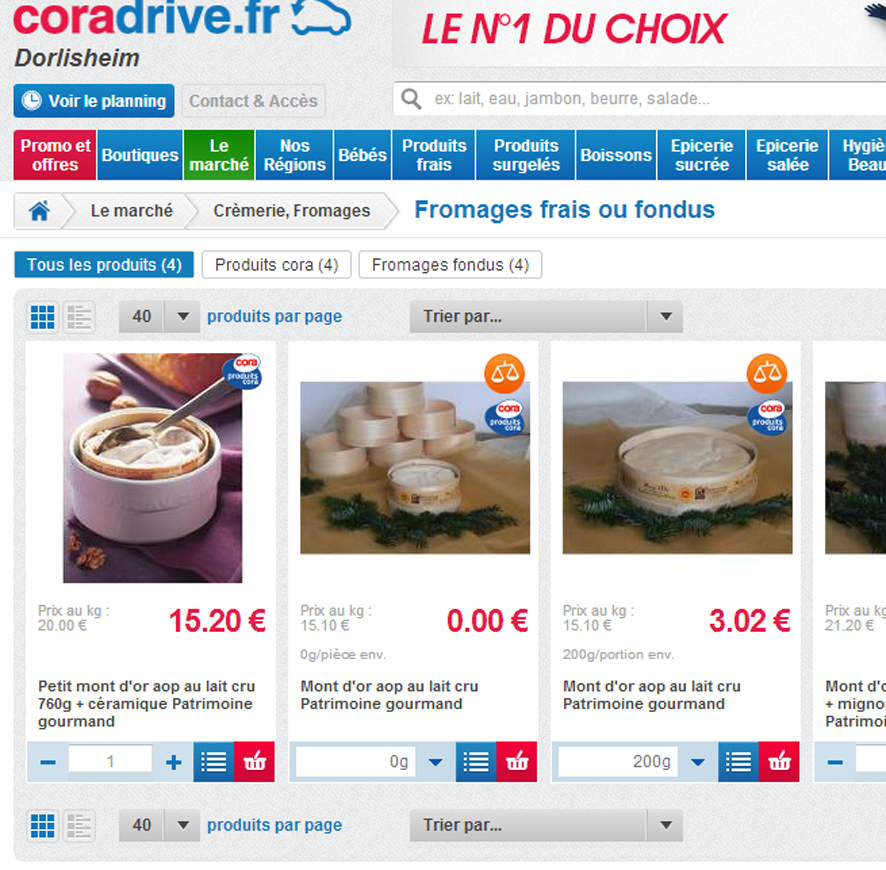Image resolution: width=886 pixels, height=870 pixels.
Task: Click Voir le planning button
Action: (x=94, y=101)
